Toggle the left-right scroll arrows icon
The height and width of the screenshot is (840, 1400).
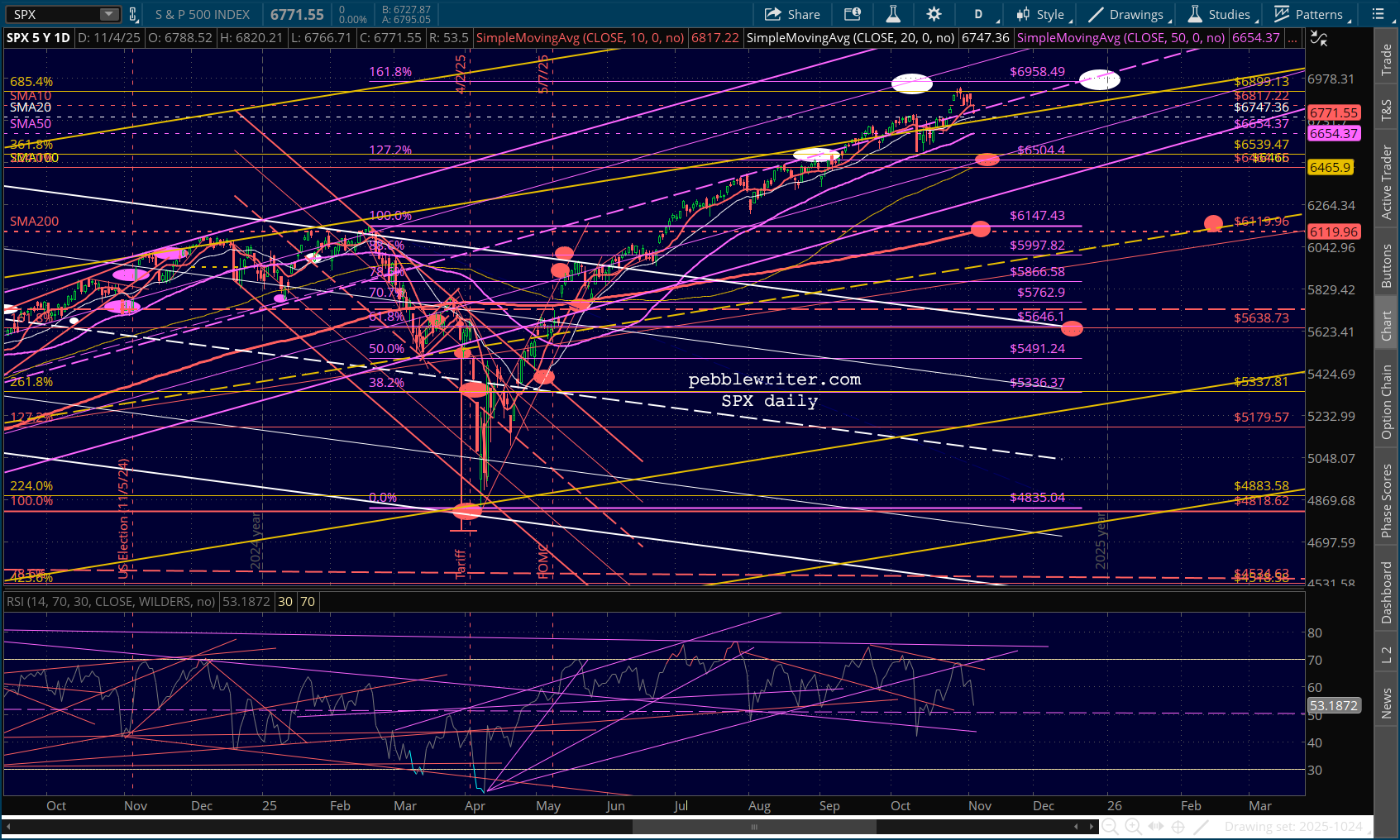click(x=1156, y=826)
